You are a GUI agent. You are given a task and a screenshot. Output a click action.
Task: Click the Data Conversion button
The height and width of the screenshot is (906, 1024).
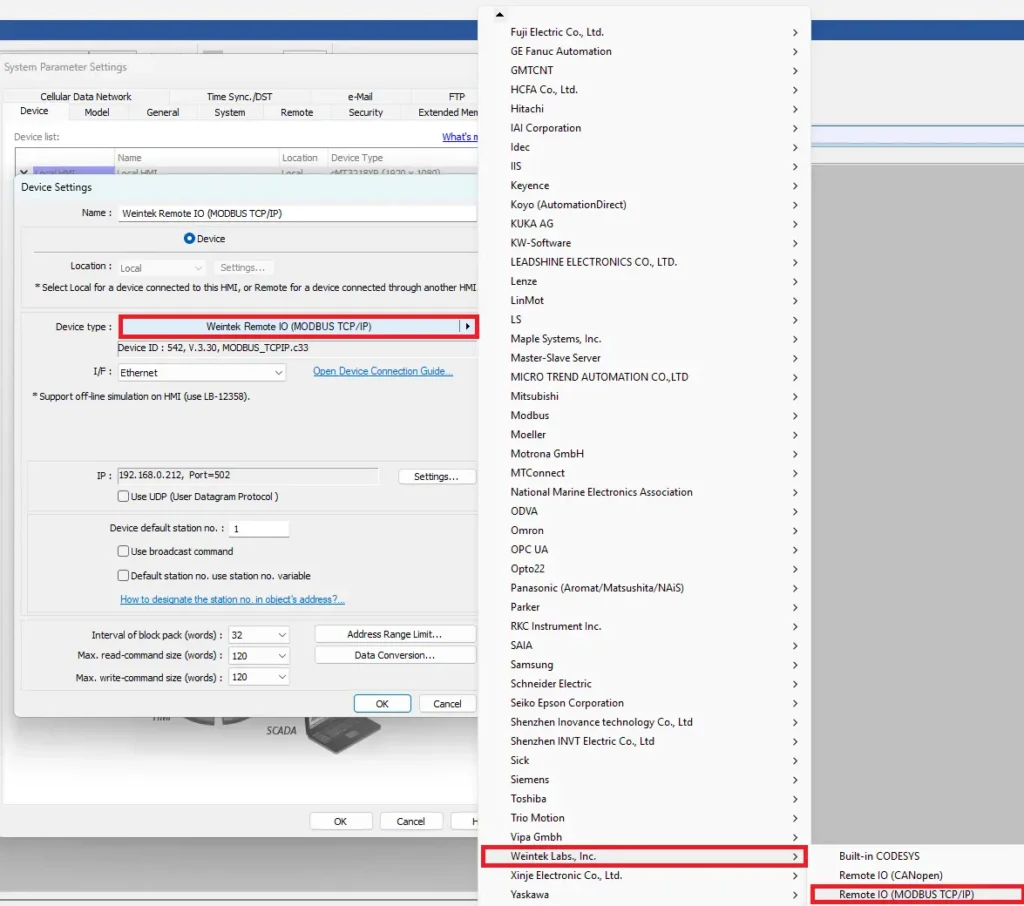pyautogui.click(x=394, y=655)
